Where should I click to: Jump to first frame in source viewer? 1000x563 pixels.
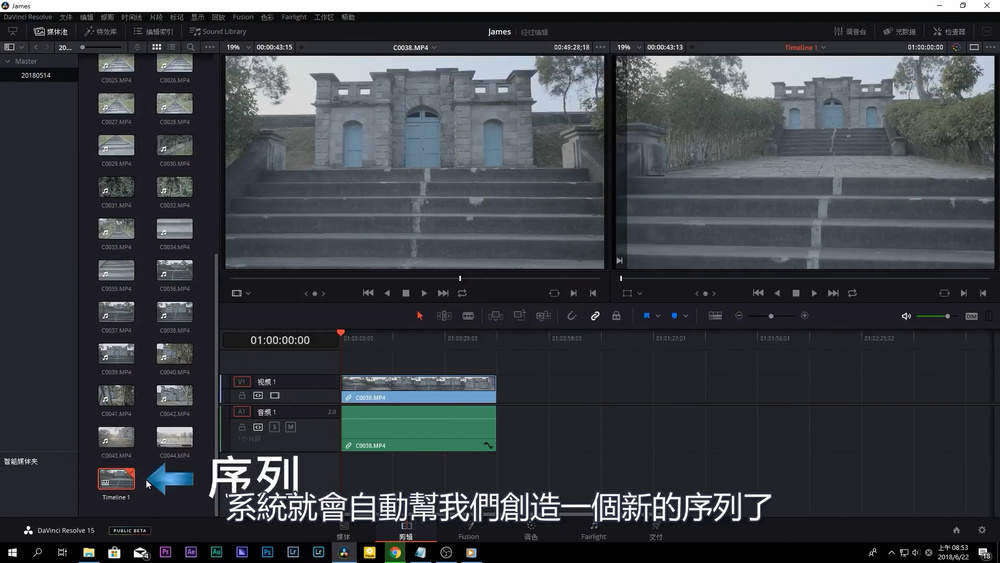368,293
